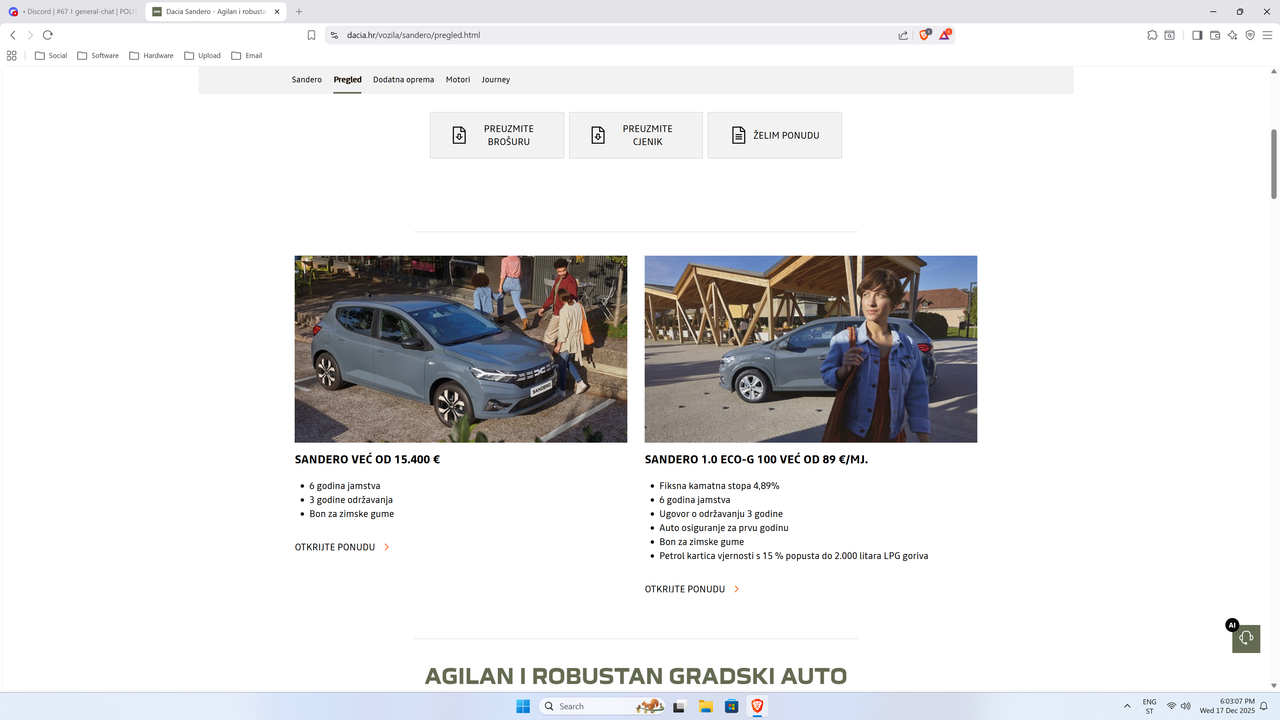Bookmark this page with the bookmark icon
Image resolution: width=1280 pixels, height=720 pixels.
(x=311, y=35)
